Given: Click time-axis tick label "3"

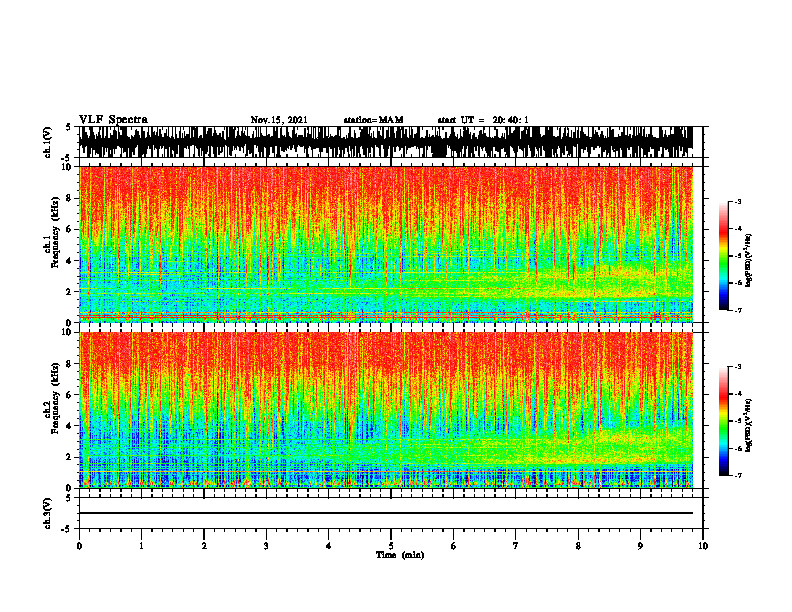Looking at the screenshot, I should pos(266,546).
